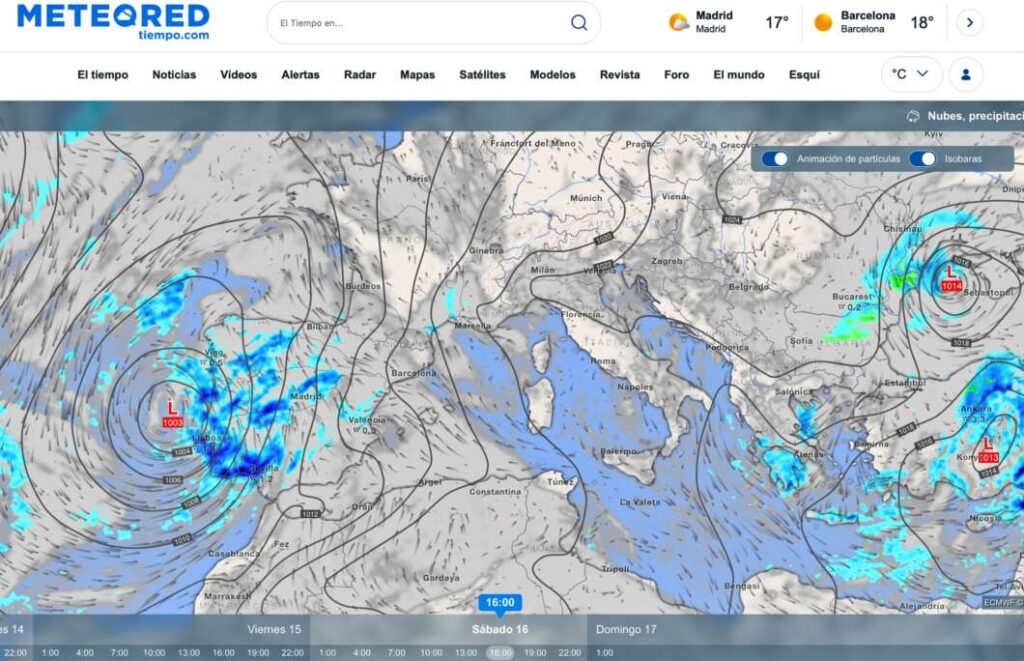1024x661 pixels.
Task: Click Madrid's partly cloudy weather icon
Action: 679,22
